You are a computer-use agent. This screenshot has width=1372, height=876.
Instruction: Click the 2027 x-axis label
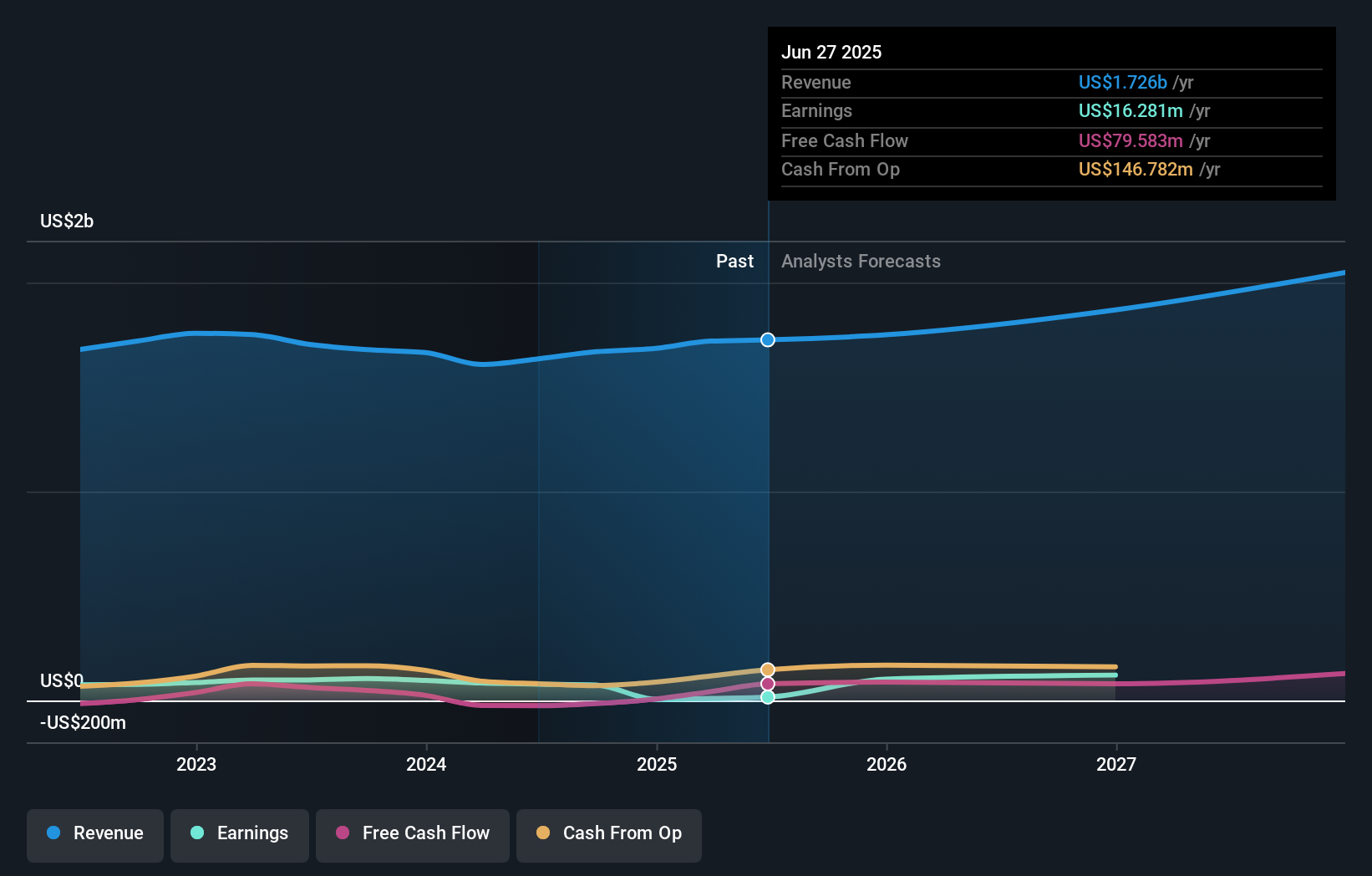pyautogui.click(x=1116, y=764)
